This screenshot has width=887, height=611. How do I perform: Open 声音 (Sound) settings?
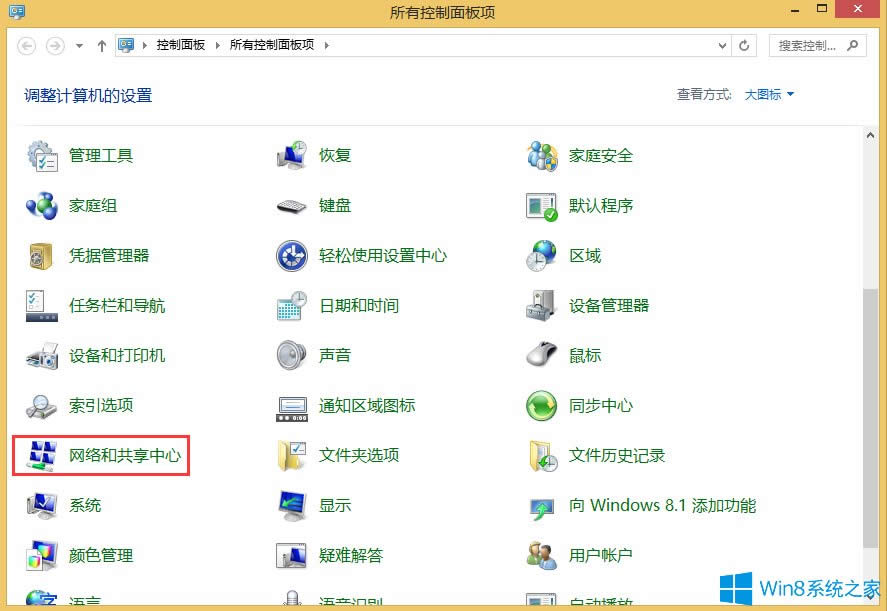point(334,356)
